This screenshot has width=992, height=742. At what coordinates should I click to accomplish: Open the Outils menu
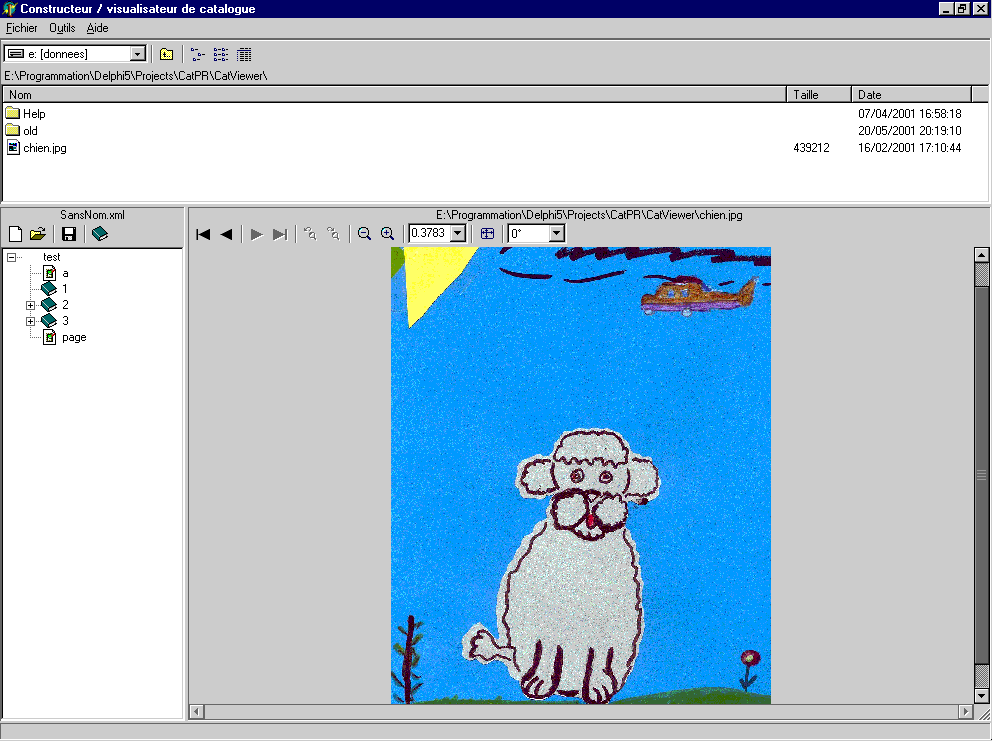tap(62, 28)
